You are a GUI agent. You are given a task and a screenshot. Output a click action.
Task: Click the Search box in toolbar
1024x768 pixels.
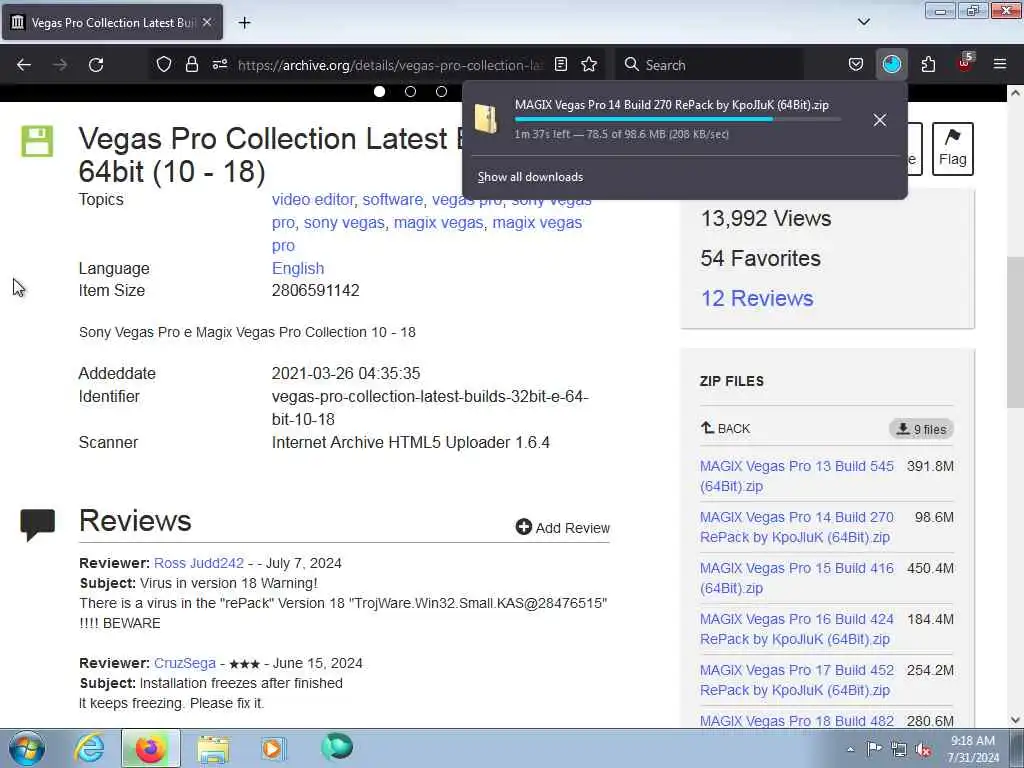tap(709, 65)
